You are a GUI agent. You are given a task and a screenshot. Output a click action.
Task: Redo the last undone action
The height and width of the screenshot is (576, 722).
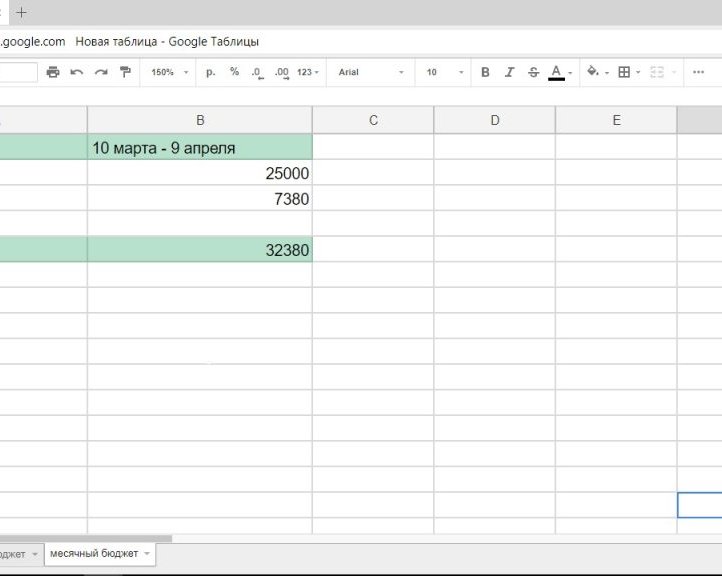(101, 72)
